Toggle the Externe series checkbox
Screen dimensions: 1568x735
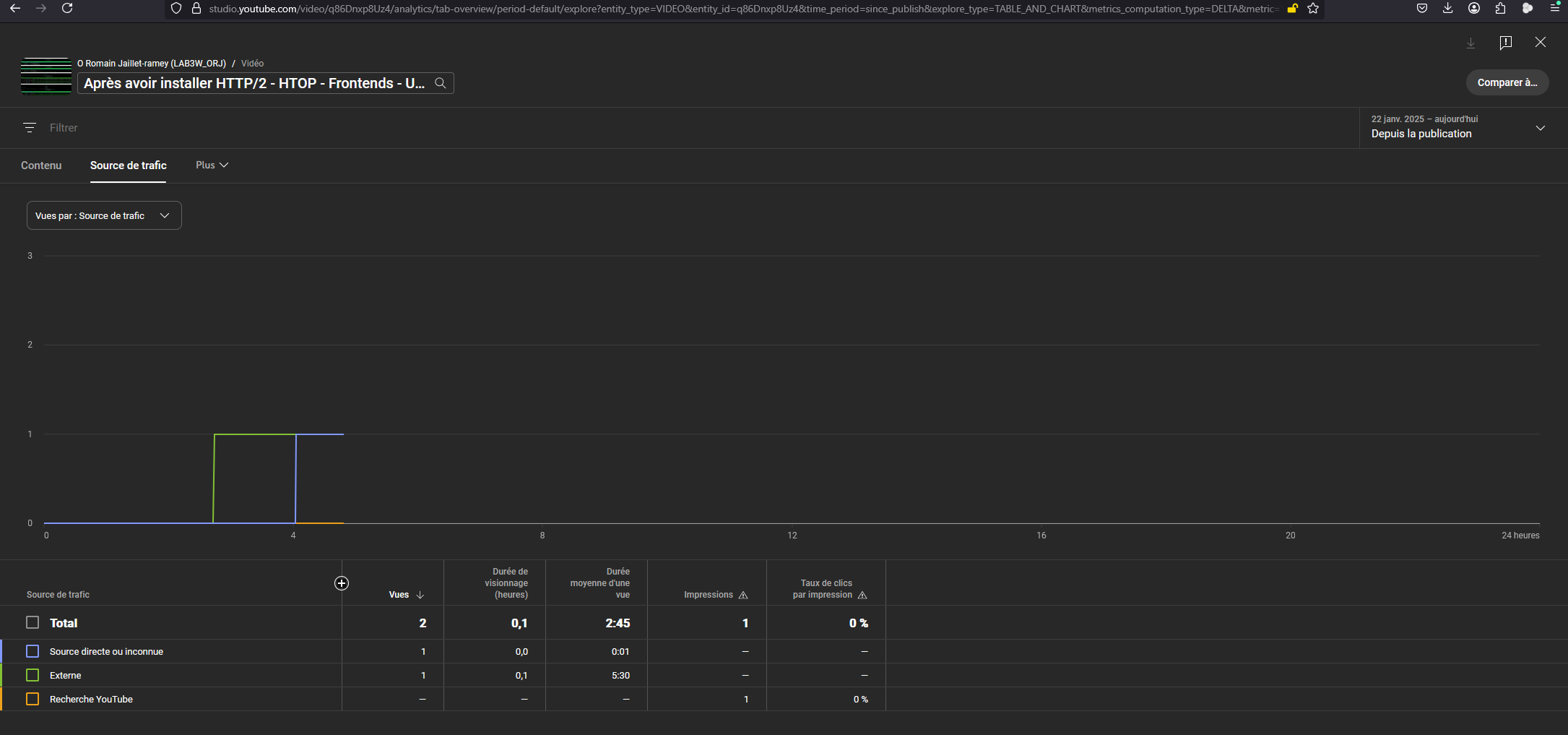pos(33,675)
